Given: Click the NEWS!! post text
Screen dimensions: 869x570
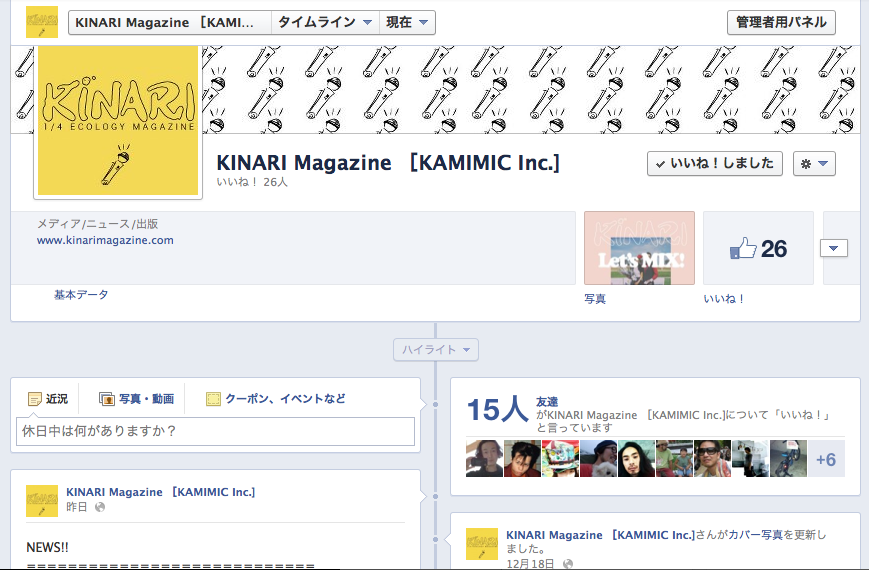Looking at the screenshot, I should 48,547.
